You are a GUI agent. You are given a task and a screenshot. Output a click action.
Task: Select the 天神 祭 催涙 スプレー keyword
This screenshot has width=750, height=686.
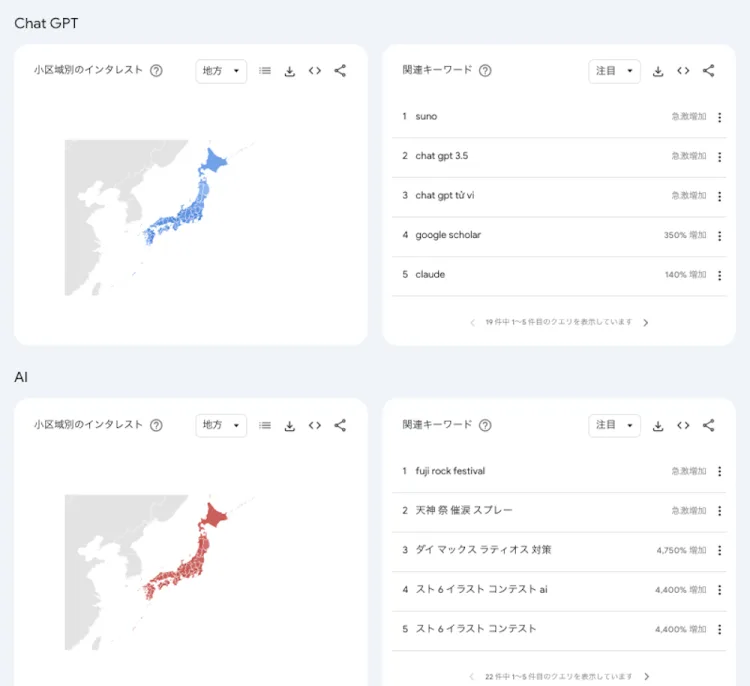coord(463,510)
